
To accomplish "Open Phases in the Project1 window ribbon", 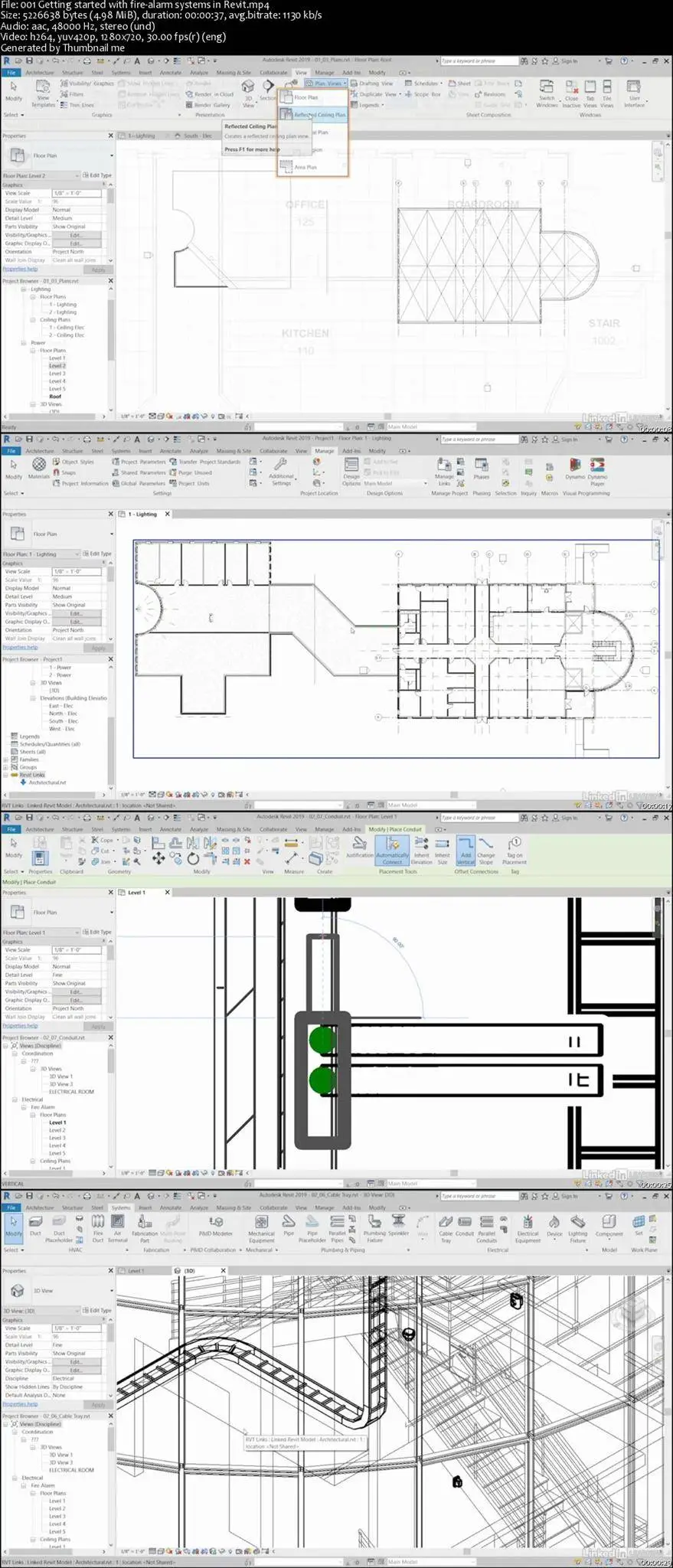I will (x=481, y=469).
